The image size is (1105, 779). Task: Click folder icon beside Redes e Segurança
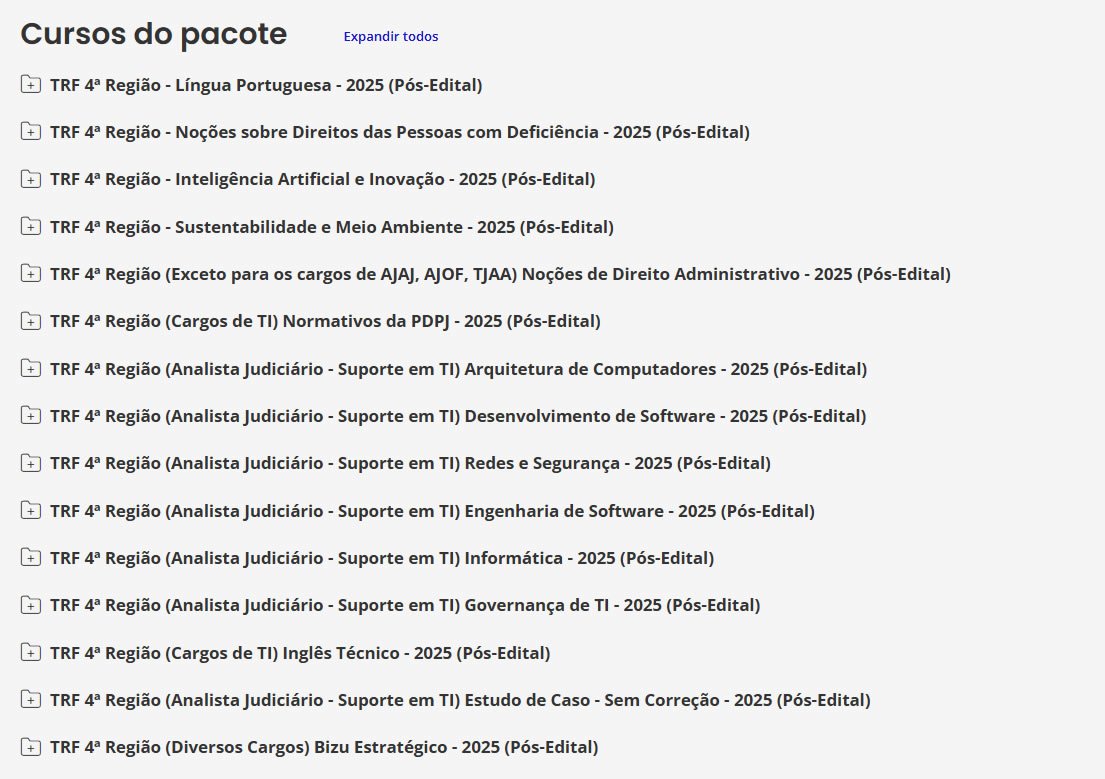click(31, 464)
